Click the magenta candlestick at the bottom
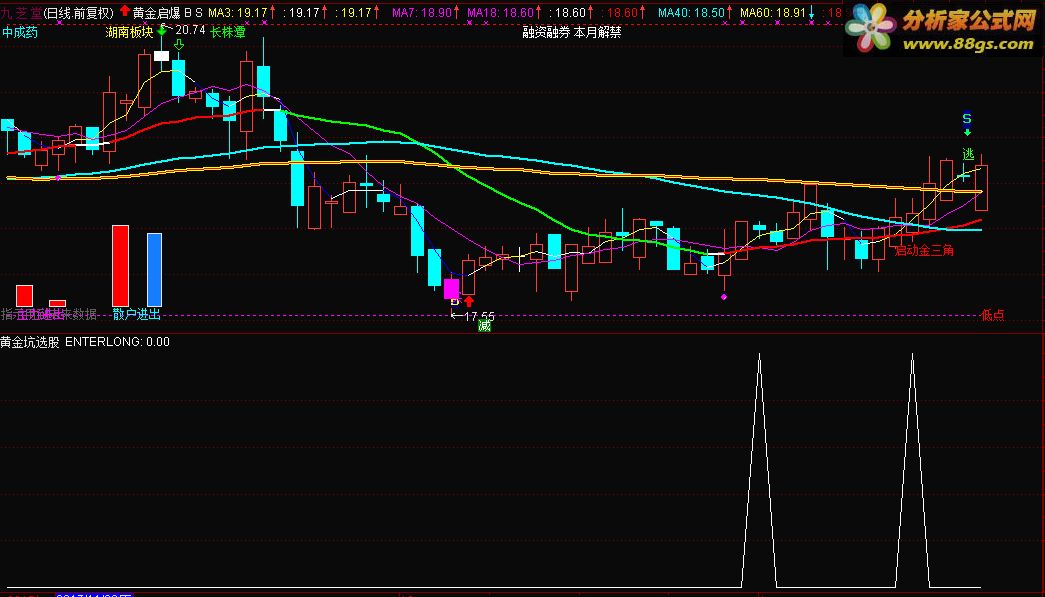Image resolution: width=1045 pixels, height=597 pixels. point(451,289)
